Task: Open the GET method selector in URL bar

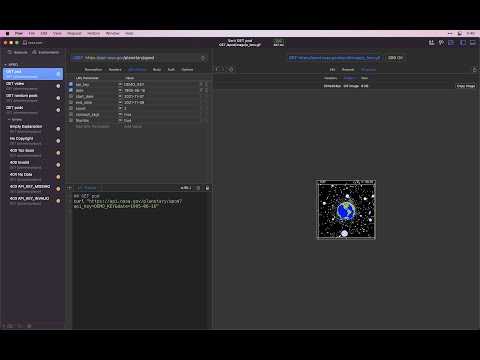Action: click(77, 58)
